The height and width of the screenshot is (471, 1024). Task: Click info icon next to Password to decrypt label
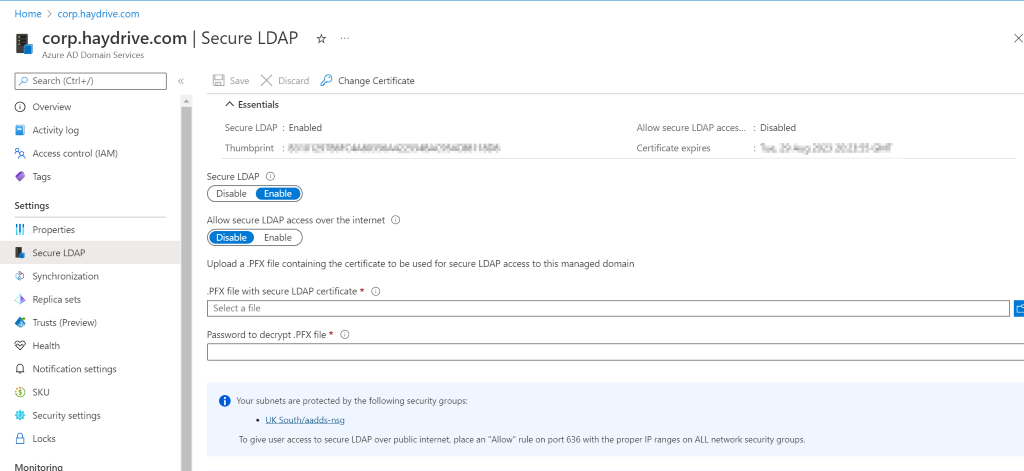(x=345, y=334)
